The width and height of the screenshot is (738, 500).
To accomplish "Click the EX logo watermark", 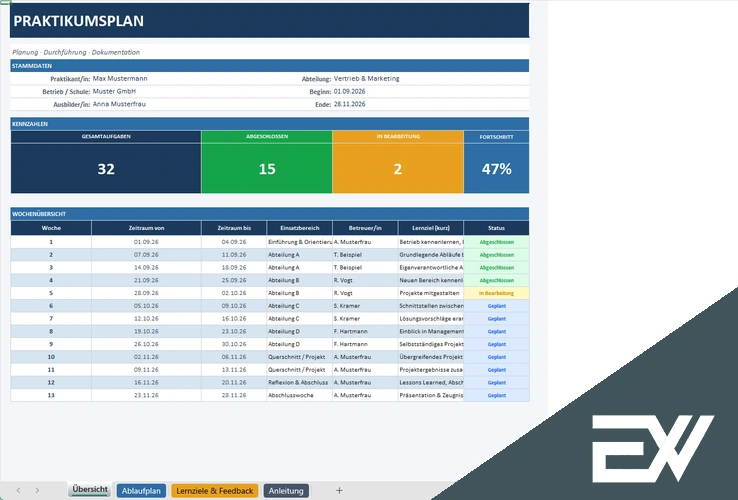I will (x=653, y=449).
